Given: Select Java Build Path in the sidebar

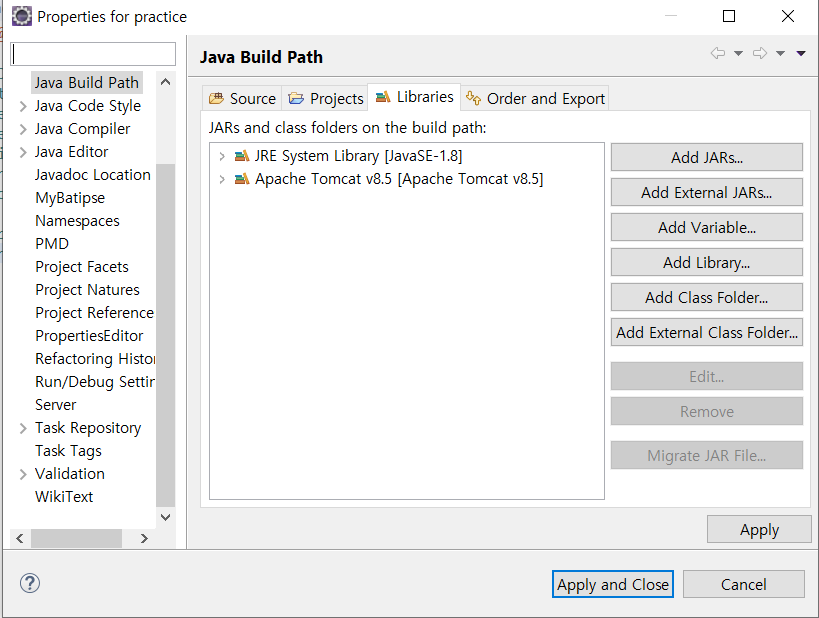Looking at the screenshot, I should tap(87, 83).
